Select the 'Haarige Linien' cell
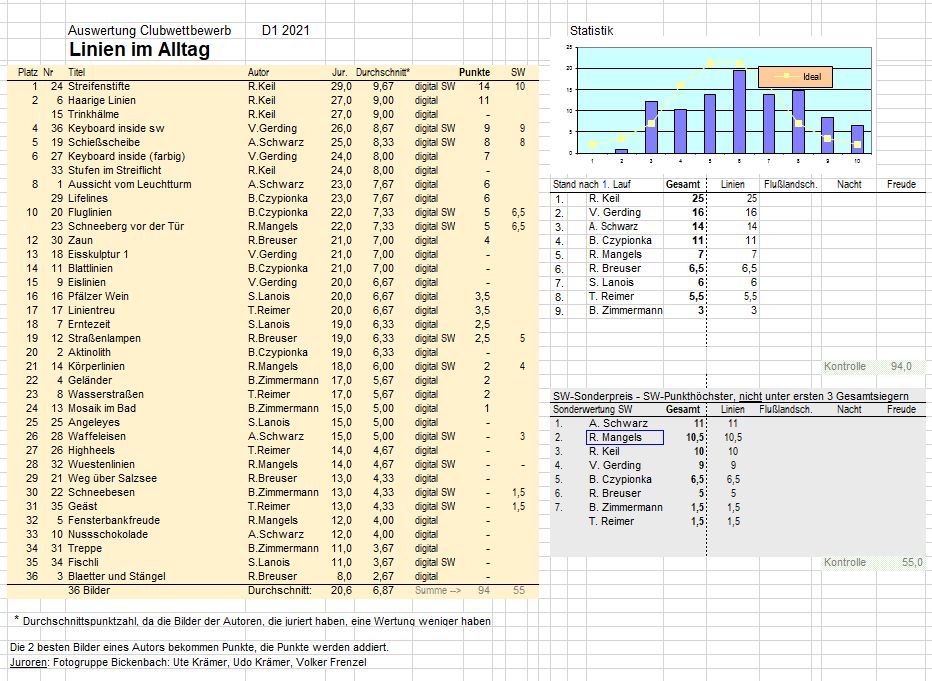The height and width of the screenshot is (681, 932). tap(102, 100)
